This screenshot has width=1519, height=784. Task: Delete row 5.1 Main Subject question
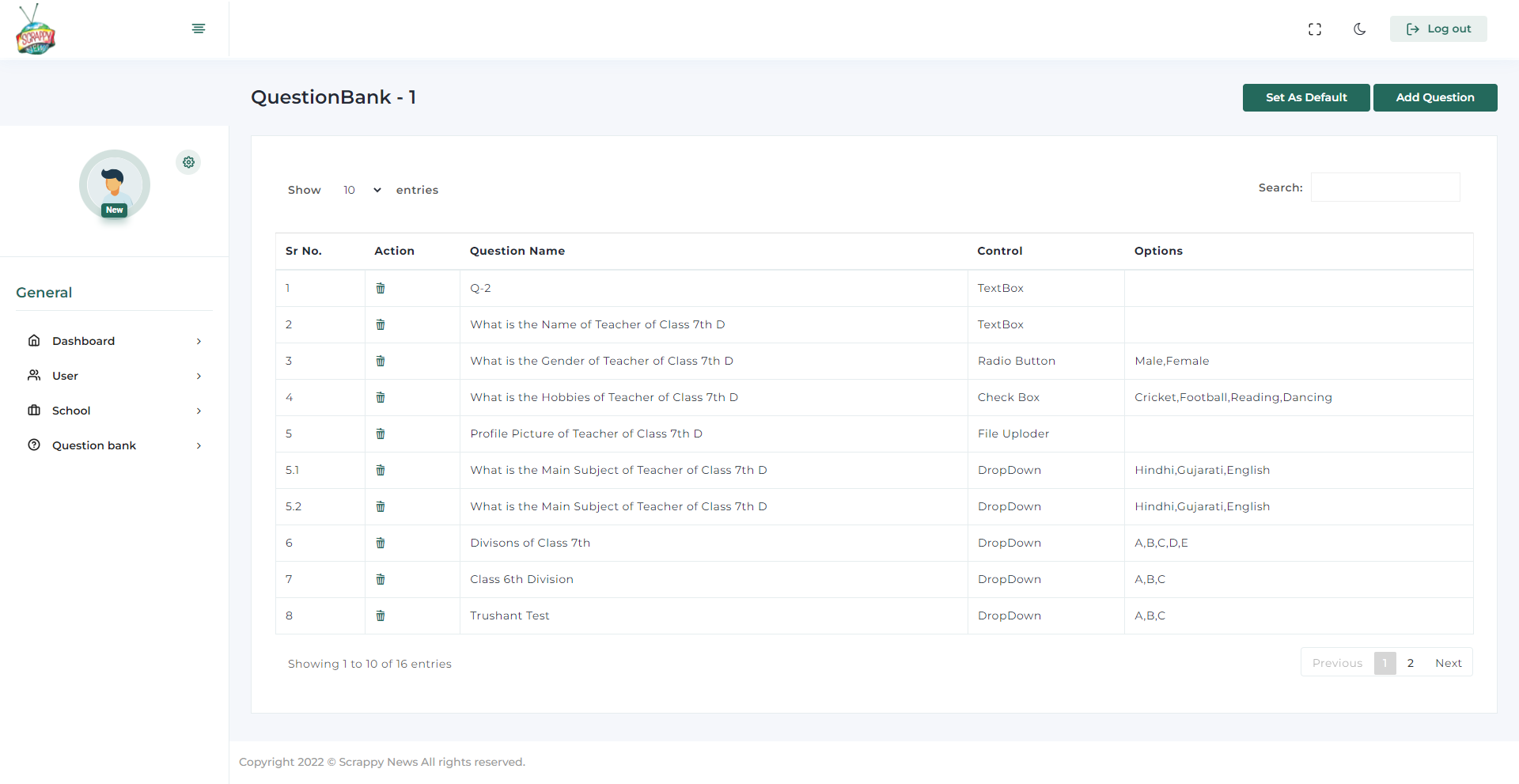[x=381, y=470]
